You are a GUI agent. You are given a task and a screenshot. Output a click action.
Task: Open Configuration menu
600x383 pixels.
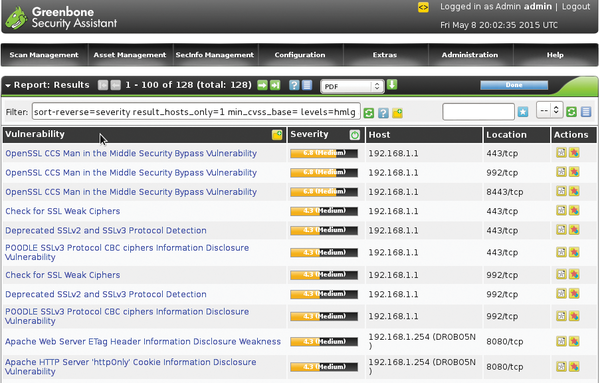[x=300, y=55]
